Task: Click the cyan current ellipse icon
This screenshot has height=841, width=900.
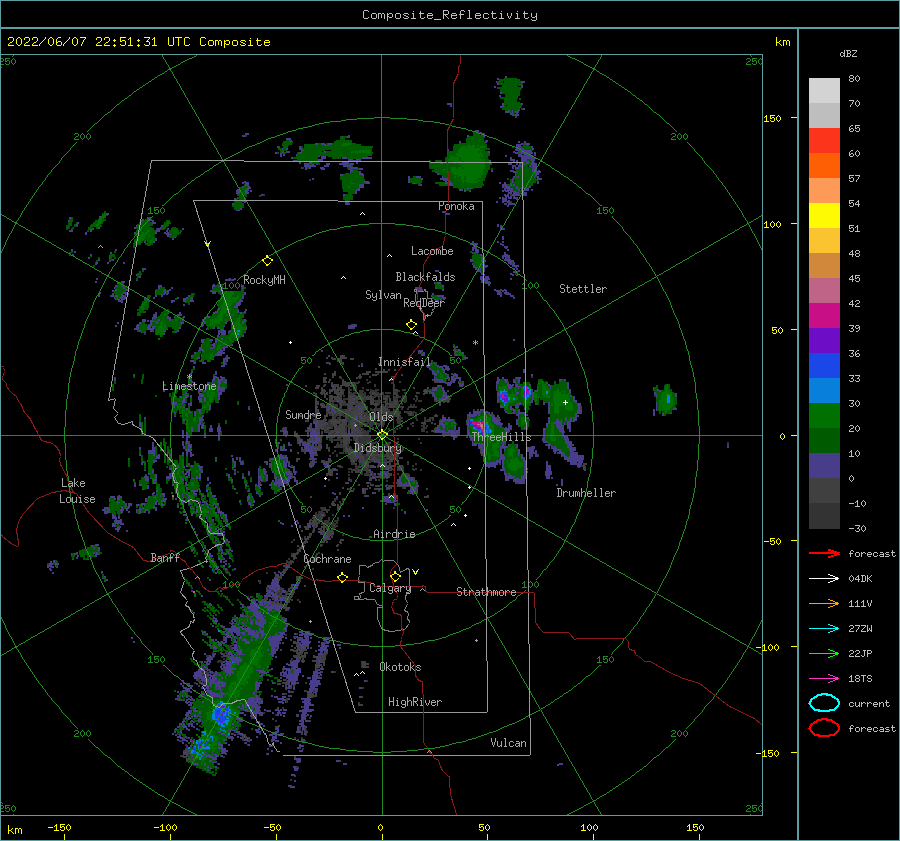Action: click(x=824, y=703)
